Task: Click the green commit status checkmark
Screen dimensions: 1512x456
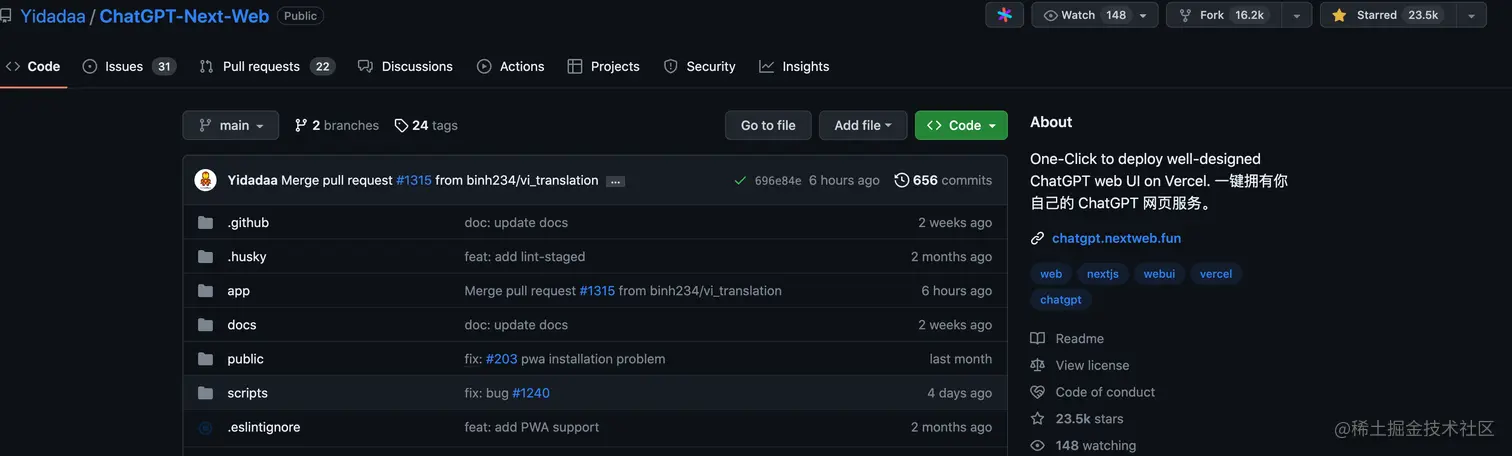Action: [x=740, y=181]
